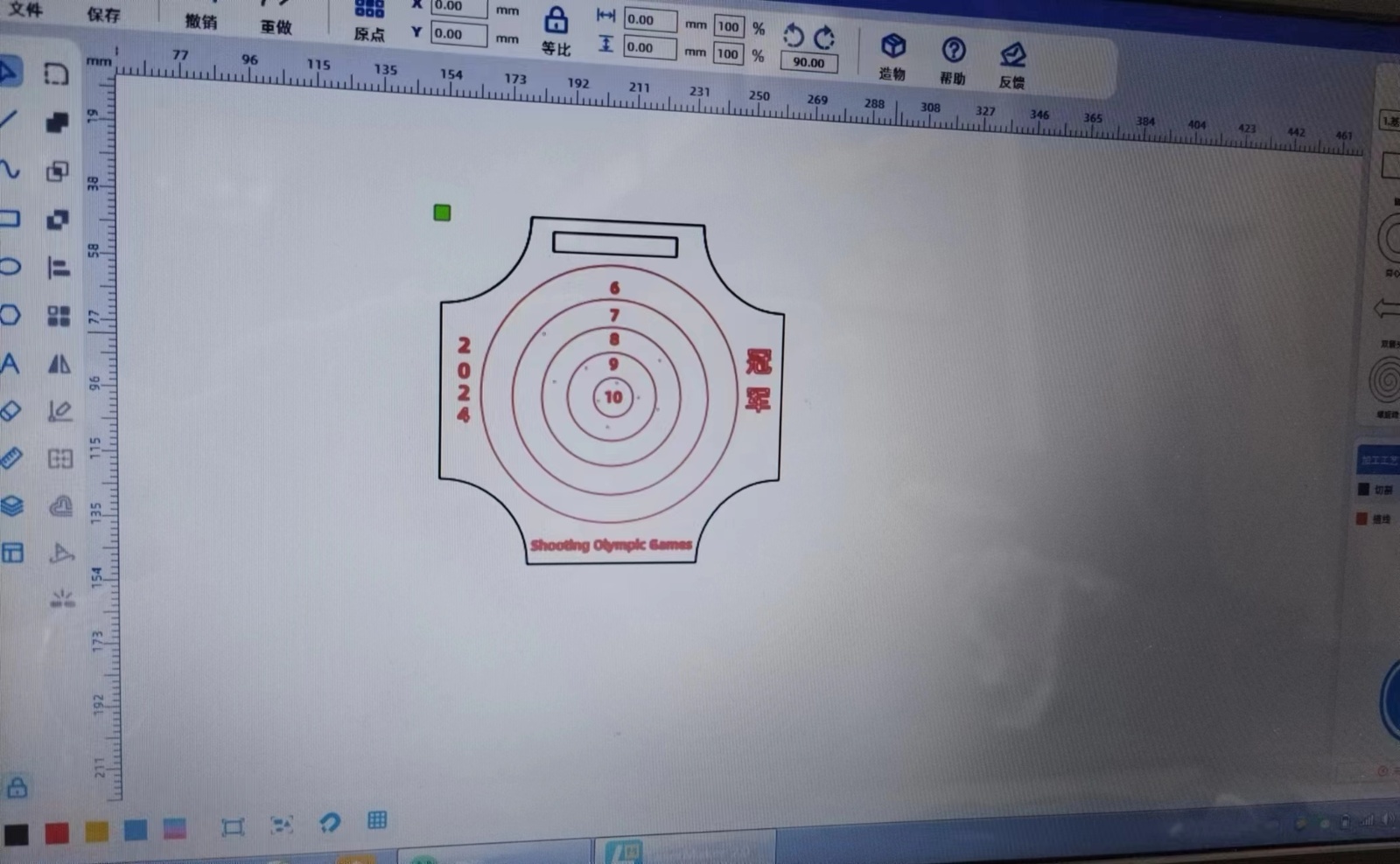Choose the Eraser tool
Viewport: 1400px width, 864px height.
click(10, 410)
